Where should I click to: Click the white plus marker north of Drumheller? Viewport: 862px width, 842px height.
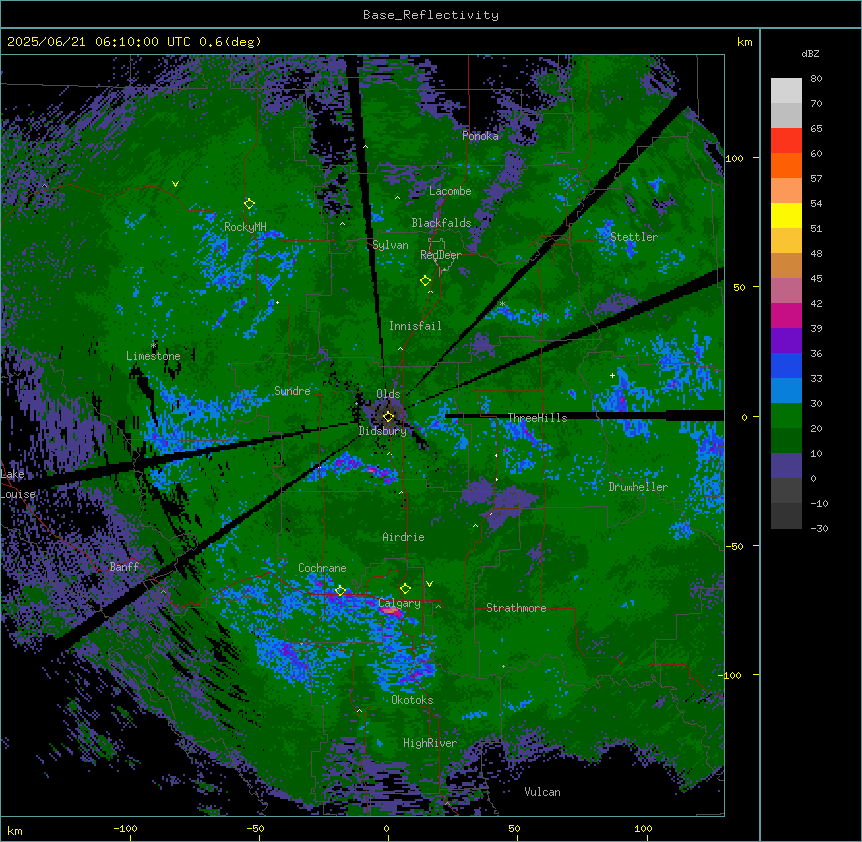(612, 375)
